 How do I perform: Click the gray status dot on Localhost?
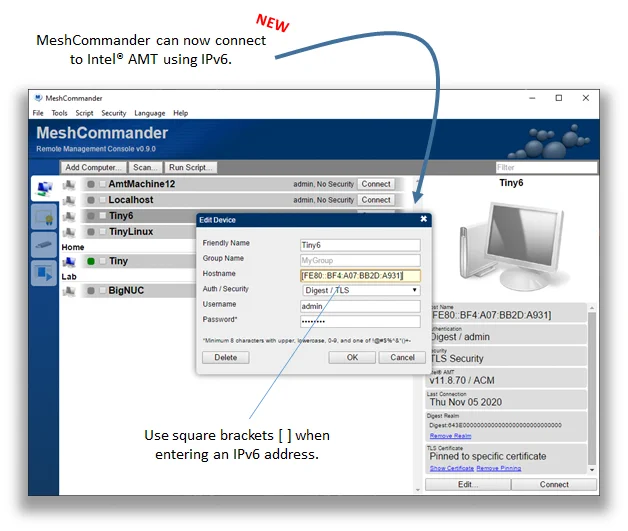click(x=91, y=200)
